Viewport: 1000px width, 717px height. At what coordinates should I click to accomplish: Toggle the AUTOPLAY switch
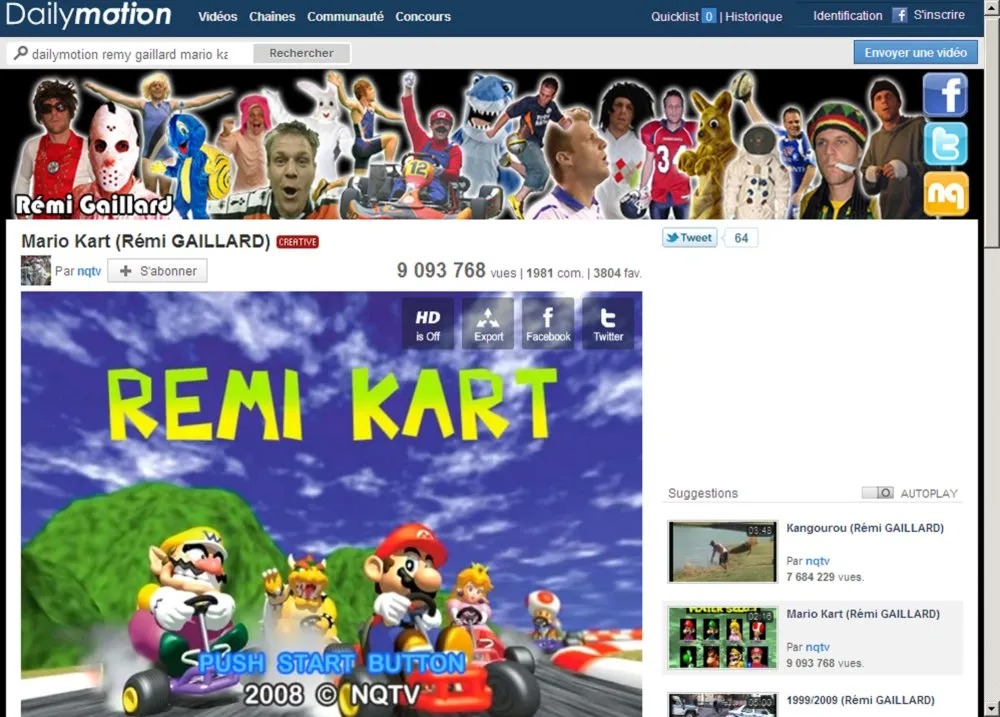point(878,493)
